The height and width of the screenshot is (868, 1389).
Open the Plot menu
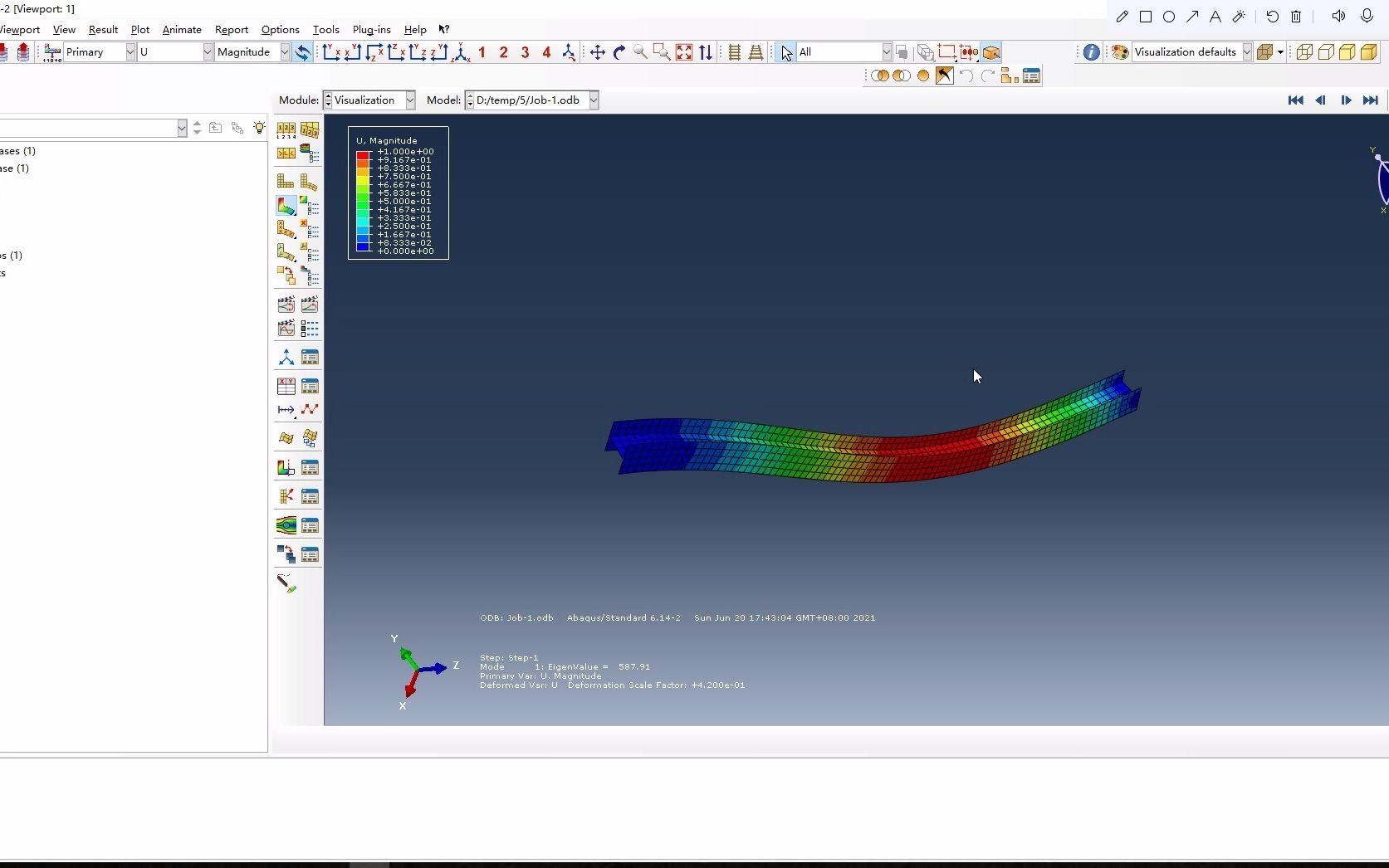(140, 29)
